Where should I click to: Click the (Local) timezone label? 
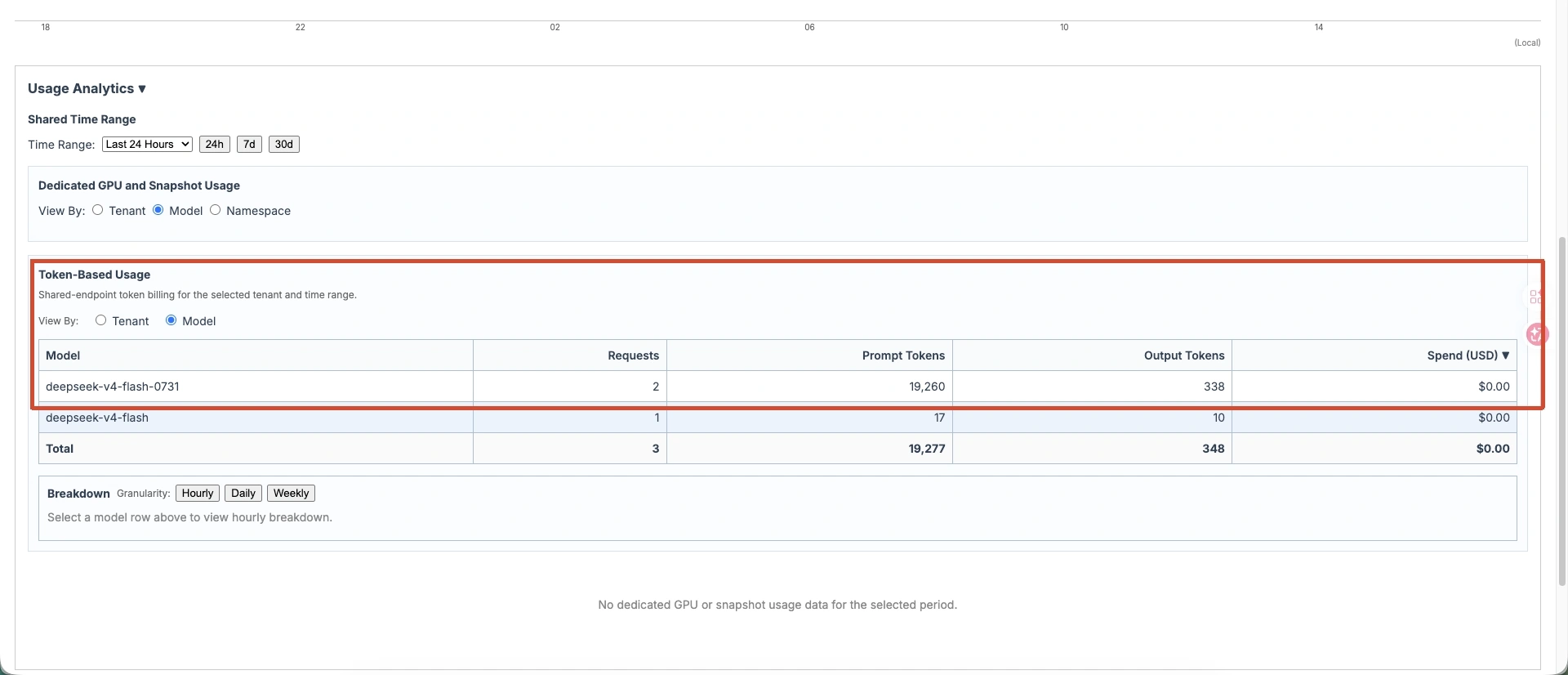pos(1527,42)
